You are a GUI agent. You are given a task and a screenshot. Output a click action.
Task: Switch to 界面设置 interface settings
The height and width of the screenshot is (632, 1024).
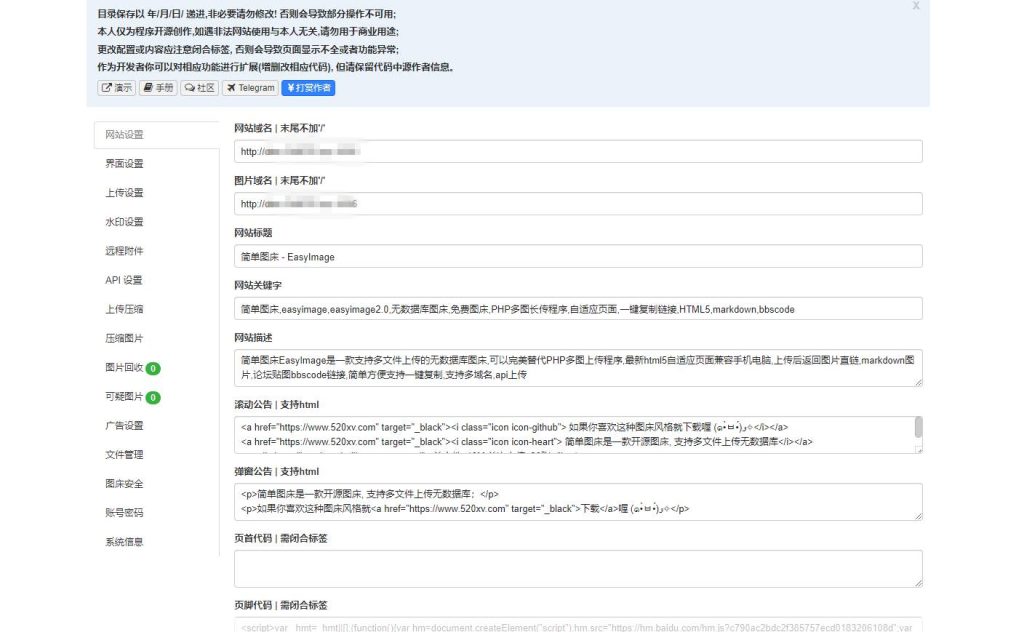point(123,162)
